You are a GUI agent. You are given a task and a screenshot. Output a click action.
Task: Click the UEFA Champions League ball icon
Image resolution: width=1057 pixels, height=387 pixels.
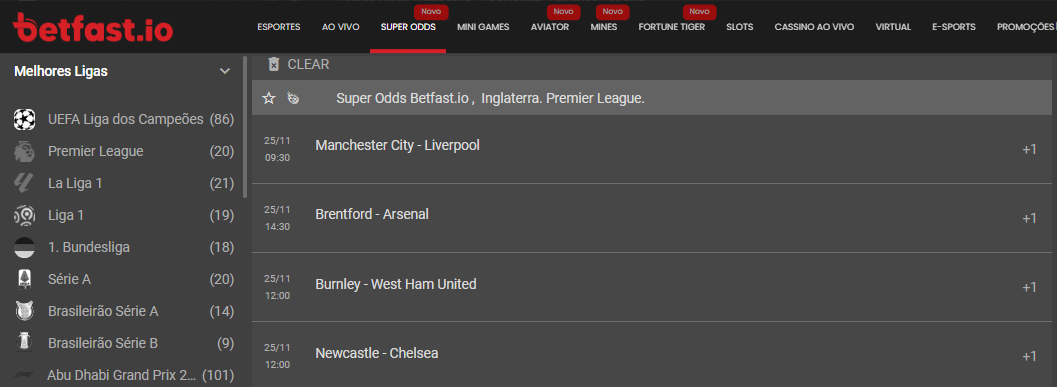24,120
